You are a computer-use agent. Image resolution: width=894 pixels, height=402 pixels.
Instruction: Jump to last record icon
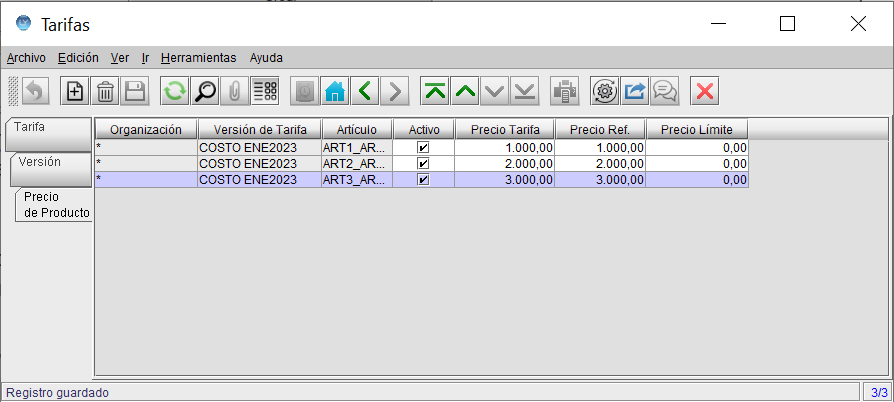(525, 91)
